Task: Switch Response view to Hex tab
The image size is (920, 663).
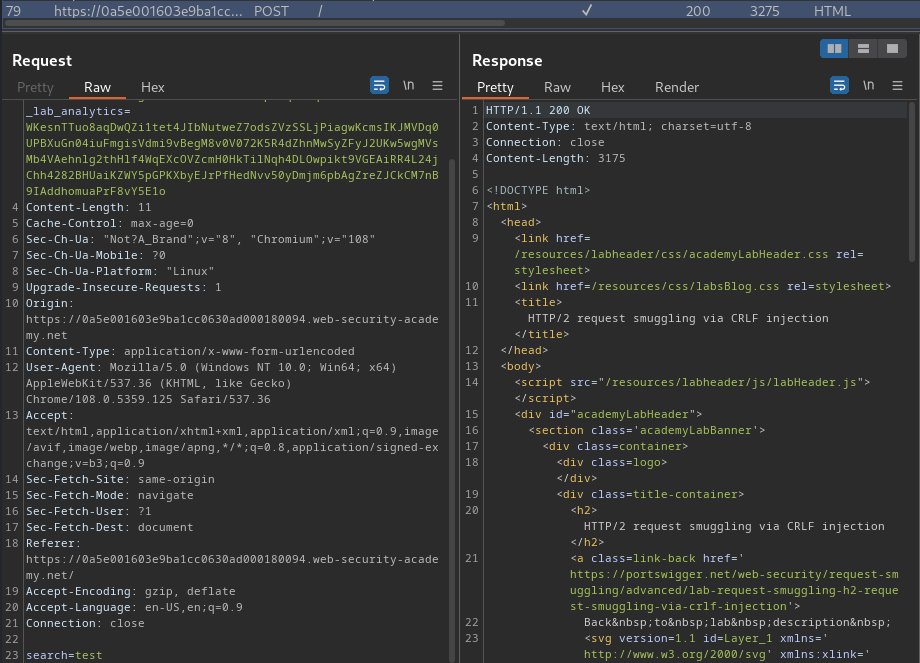Action: pyautogui.click(x=613, y=87)
